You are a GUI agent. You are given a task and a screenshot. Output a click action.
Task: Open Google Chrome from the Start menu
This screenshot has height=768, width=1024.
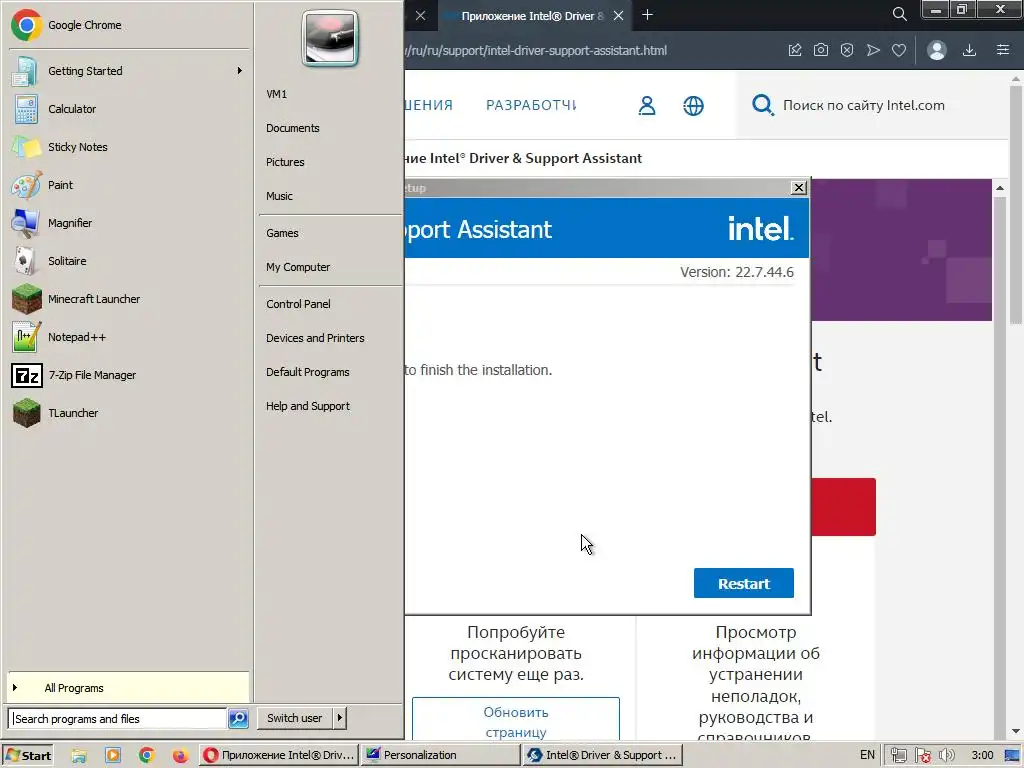pyautogui.click(x=128, y=25)
